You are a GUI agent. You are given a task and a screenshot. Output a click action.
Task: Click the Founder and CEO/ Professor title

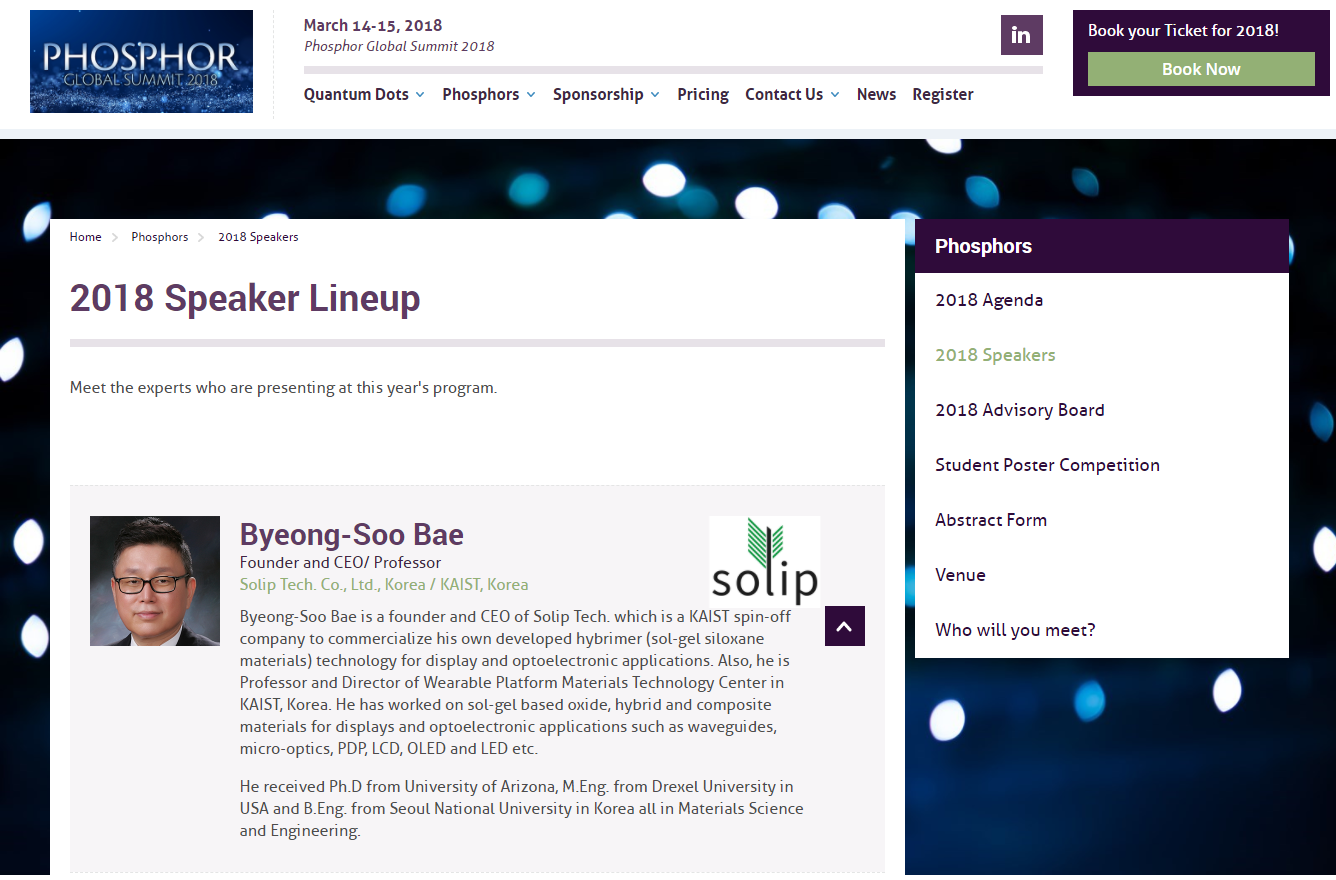point(340,562)
